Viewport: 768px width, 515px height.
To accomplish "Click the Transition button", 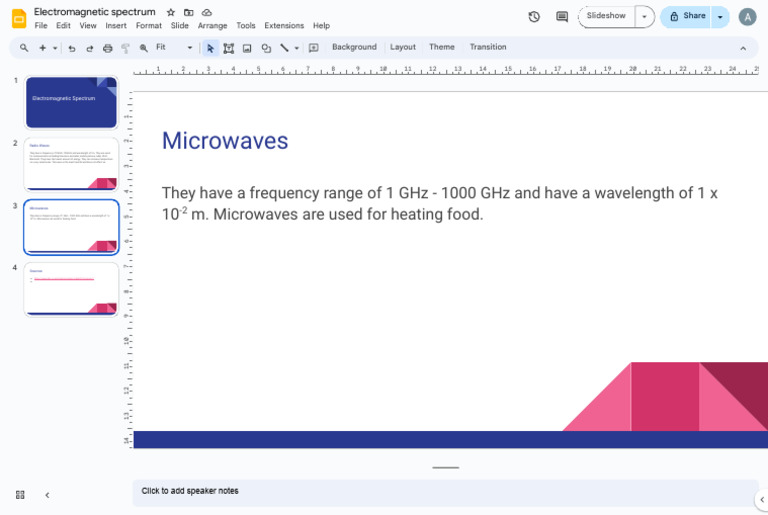I will click(488, 47).
